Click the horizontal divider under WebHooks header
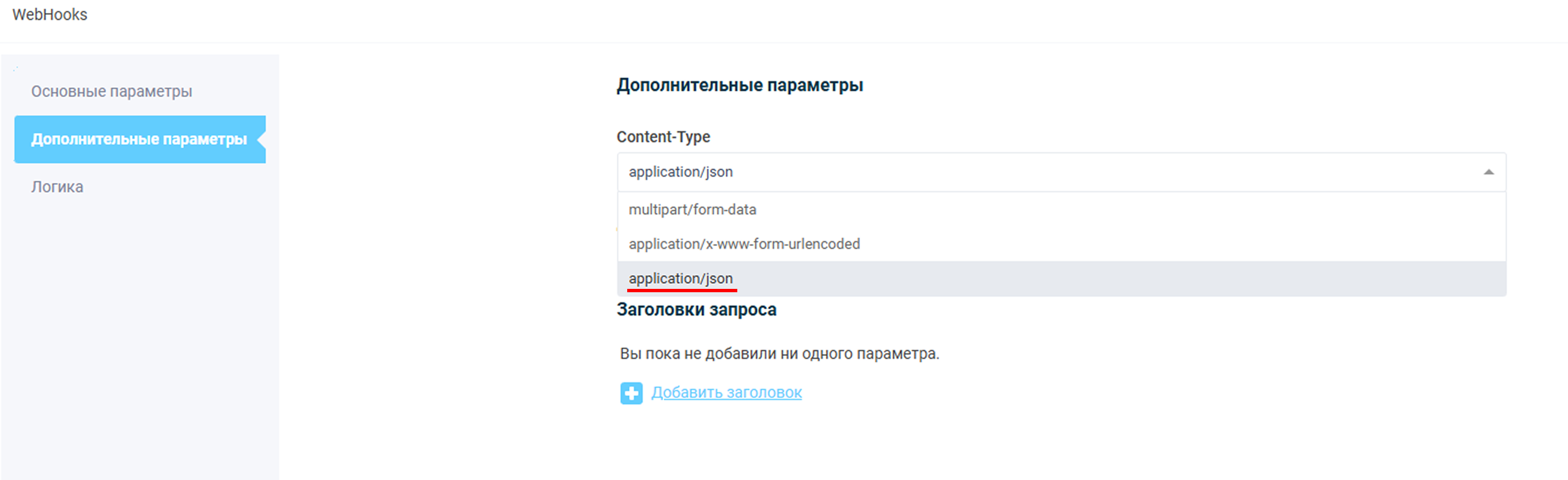This screenshot has height=480, width=1568. click(x=784, y=43)
